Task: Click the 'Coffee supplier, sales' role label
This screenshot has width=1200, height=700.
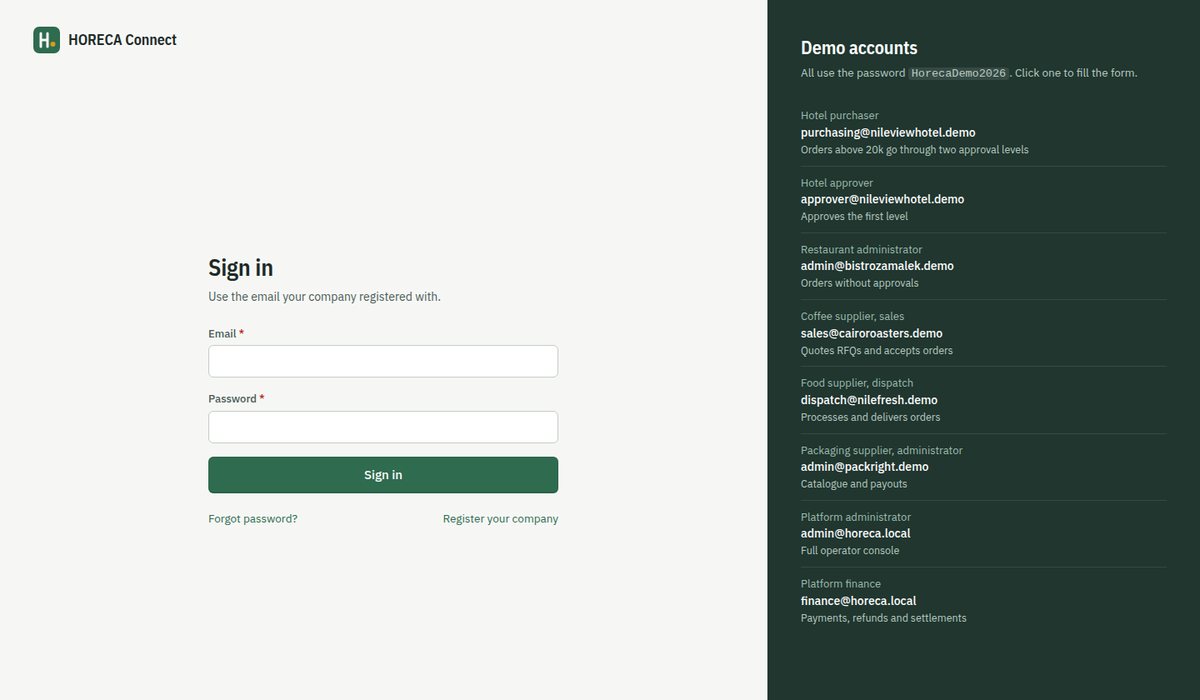Action: (x=853, y=316)
